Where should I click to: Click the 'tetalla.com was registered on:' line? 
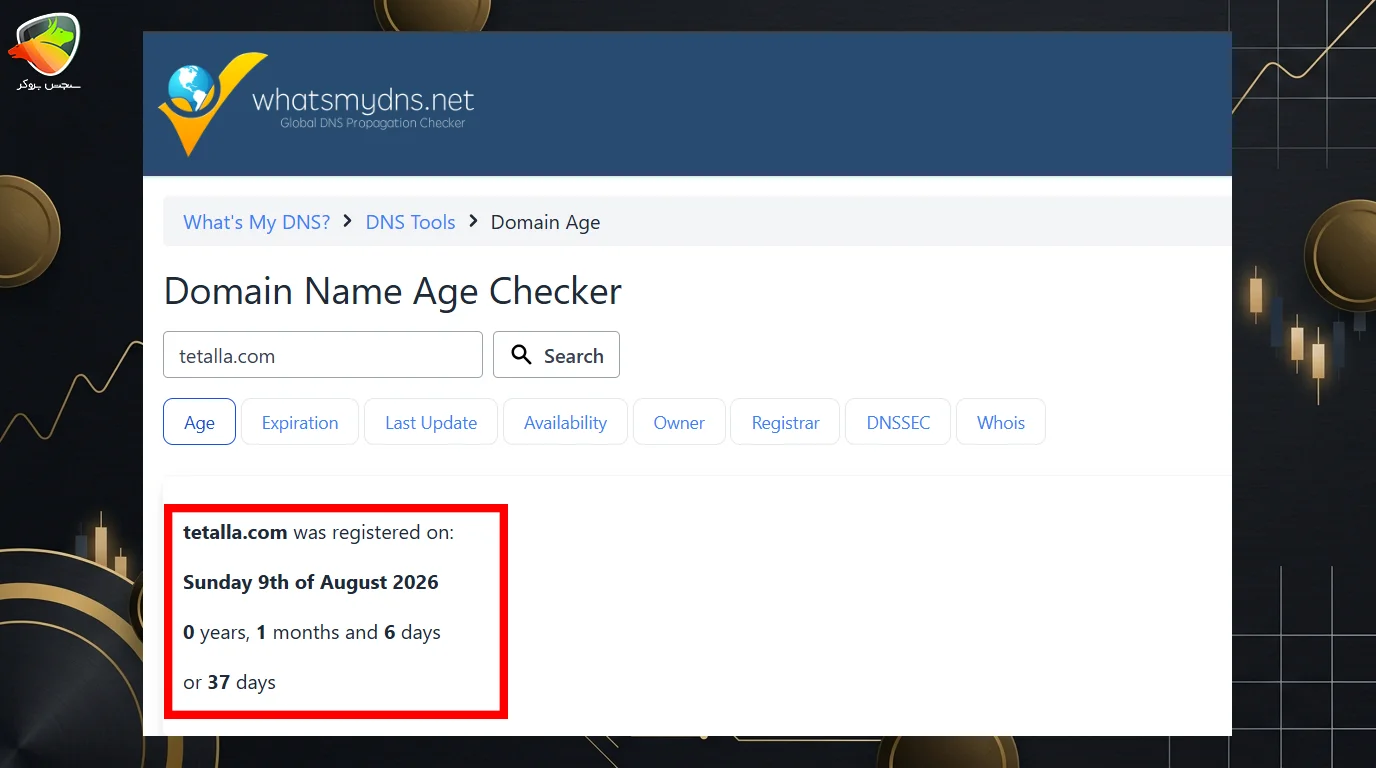coord(318,532)
